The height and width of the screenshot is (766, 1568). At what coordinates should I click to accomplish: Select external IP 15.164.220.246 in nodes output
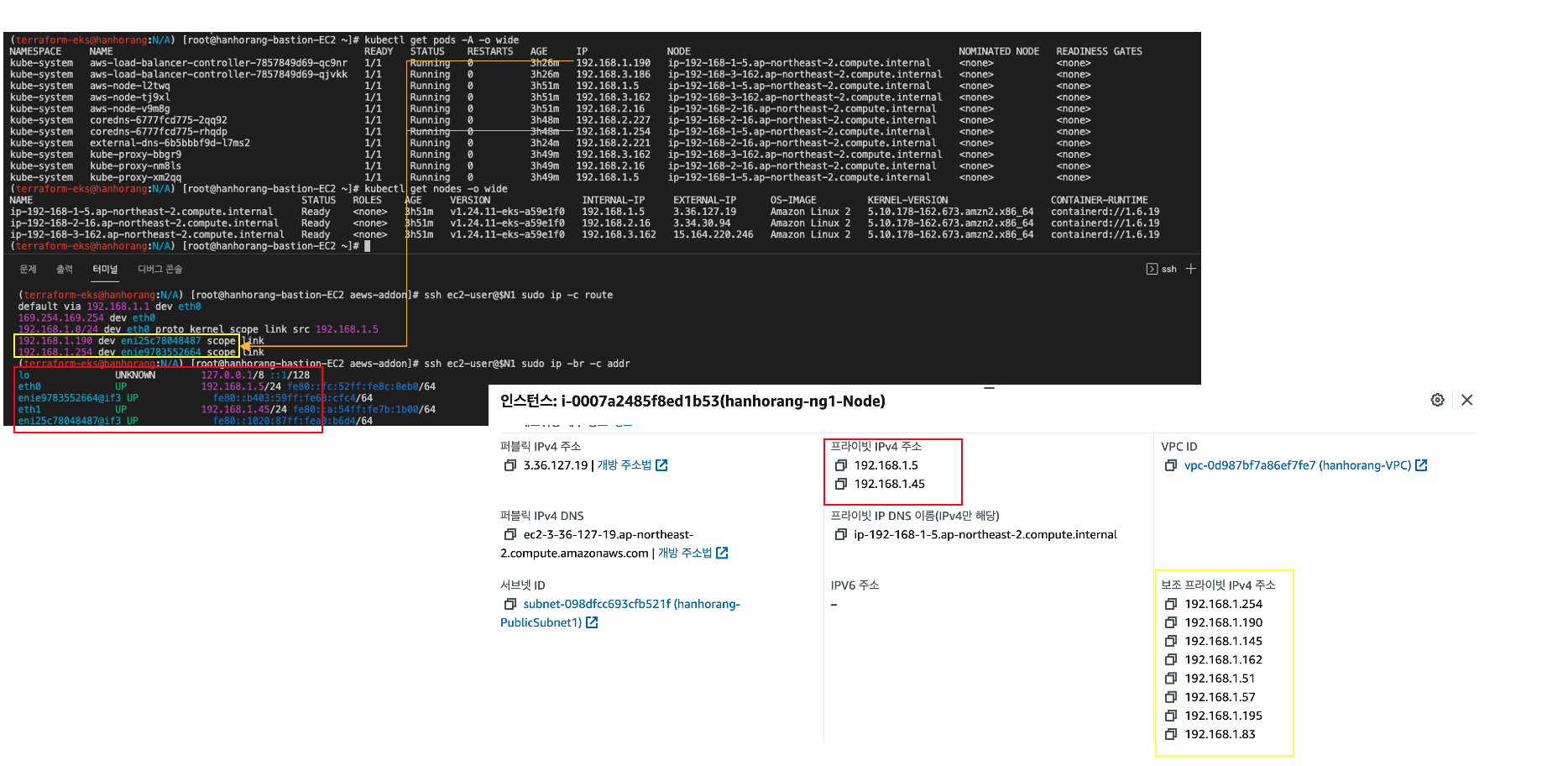point(713,234)
